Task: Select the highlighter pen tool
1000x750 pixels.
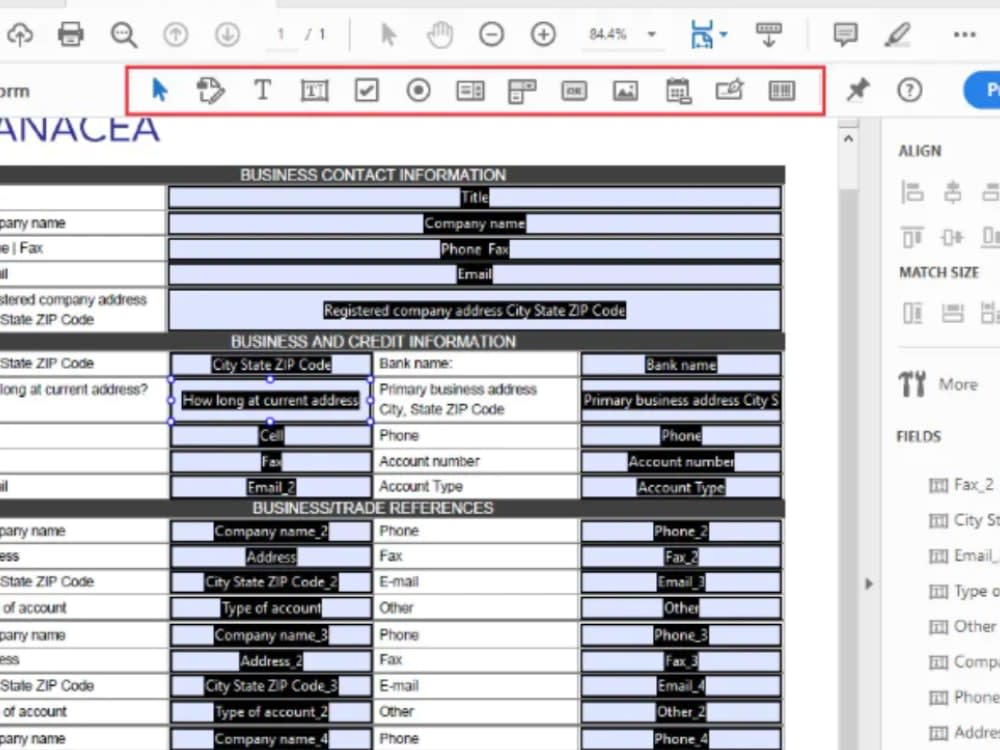Action: point(897,34)
